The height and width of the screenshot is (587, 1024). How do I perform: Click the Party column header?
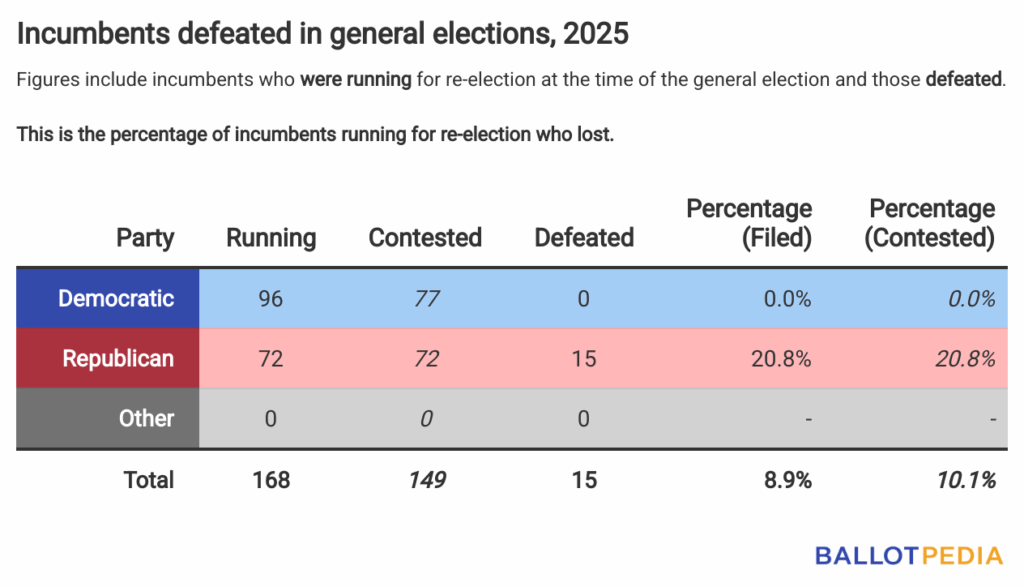coord(145,238)
